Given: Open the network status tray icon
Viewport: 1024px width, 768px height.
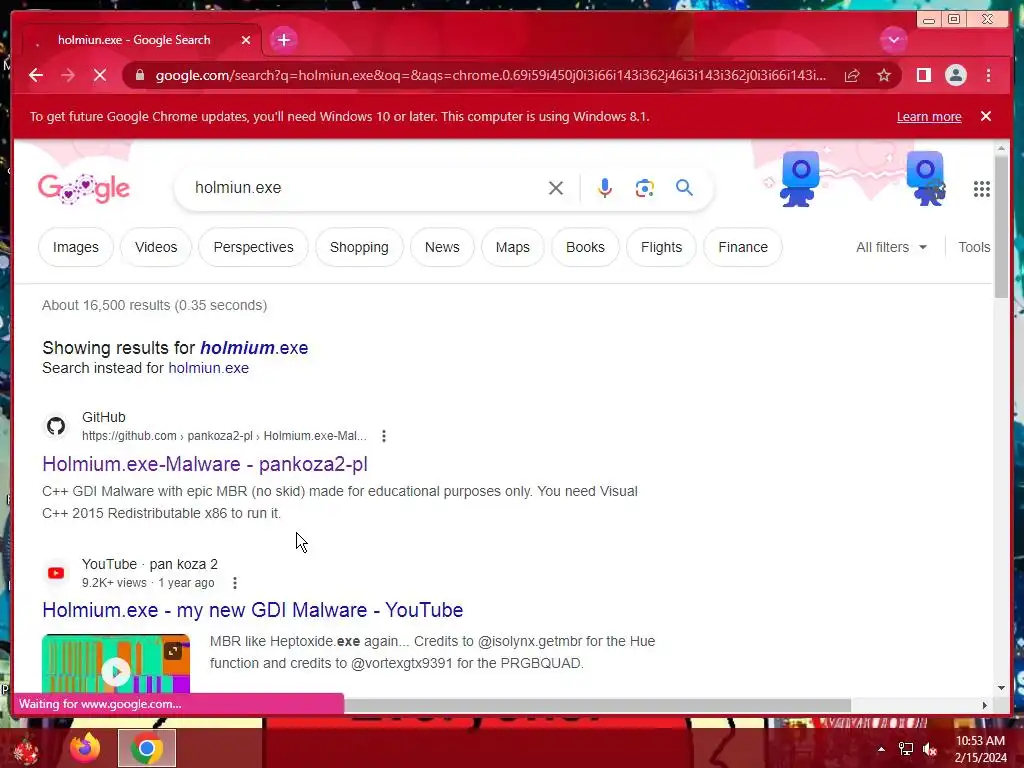Looking at the screenshot, I should pyautogui.click(x=906, y=749).
